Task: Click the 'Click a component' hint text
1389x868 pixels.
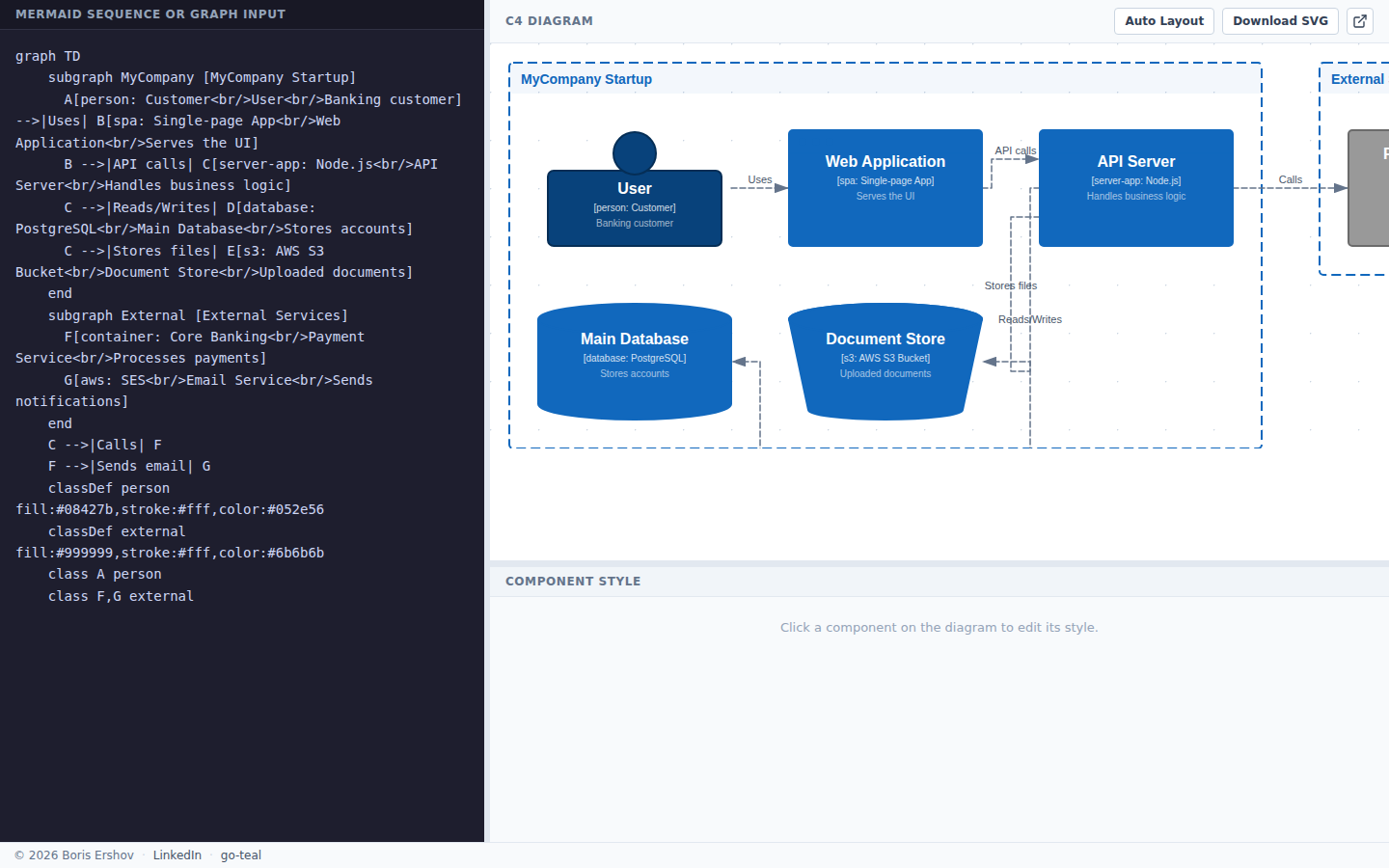Action: point(940,627)
